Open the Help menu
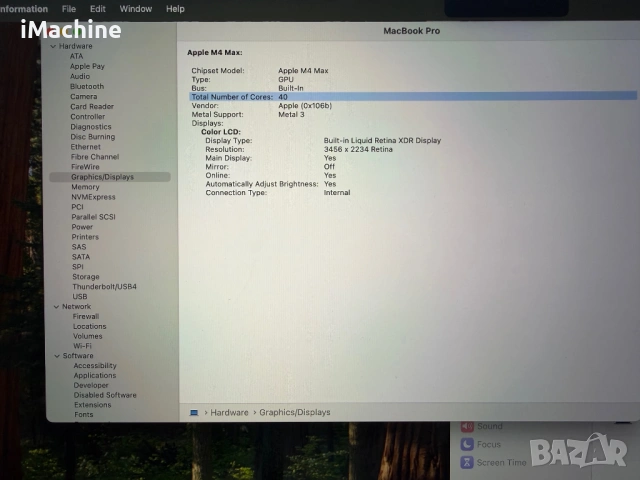 175,9
